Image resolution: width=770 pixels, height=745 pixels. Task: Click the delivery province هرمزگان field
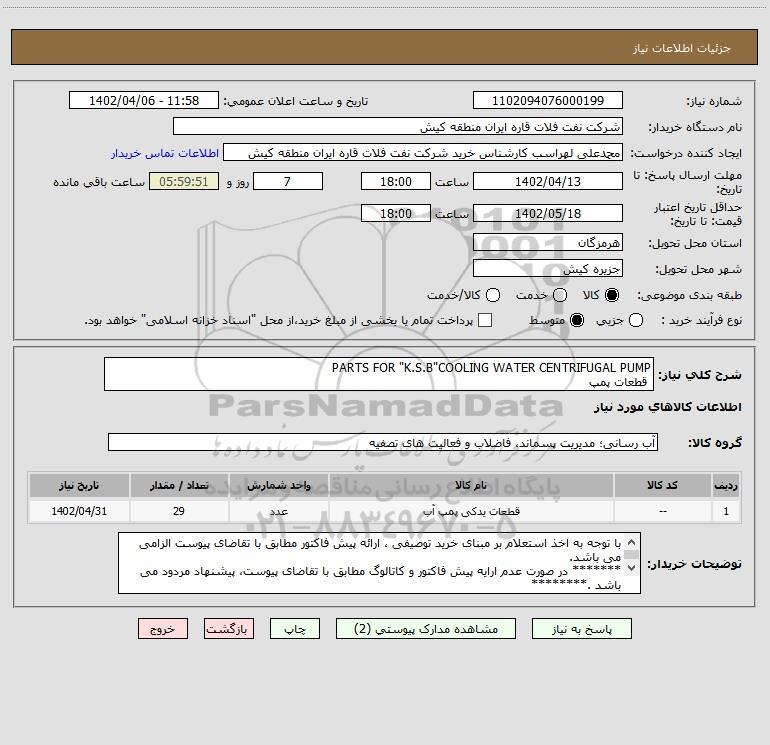pos(548,242)
